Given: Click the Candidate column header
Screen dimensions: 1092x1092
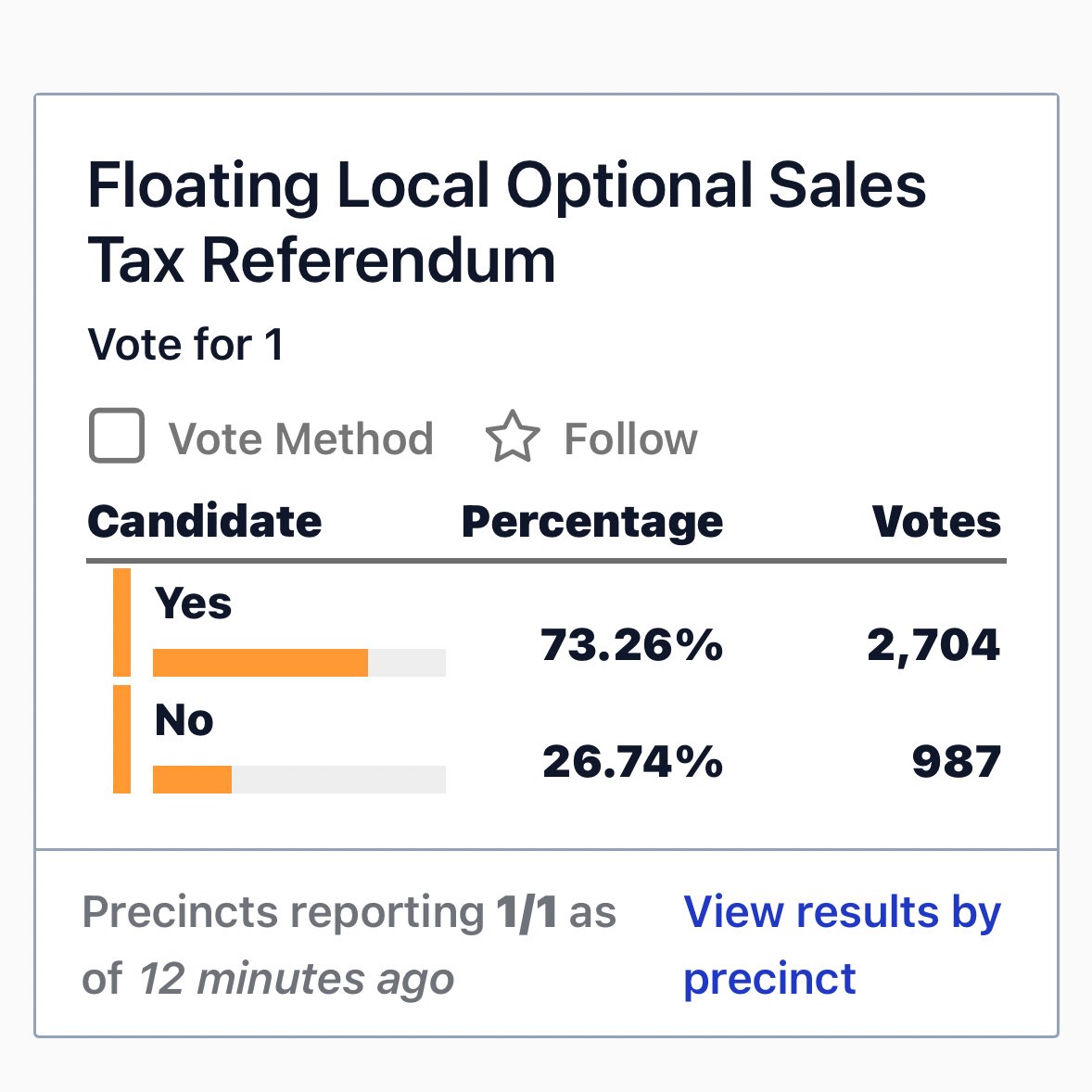Looking at the screenshot, I should (205, 521).
